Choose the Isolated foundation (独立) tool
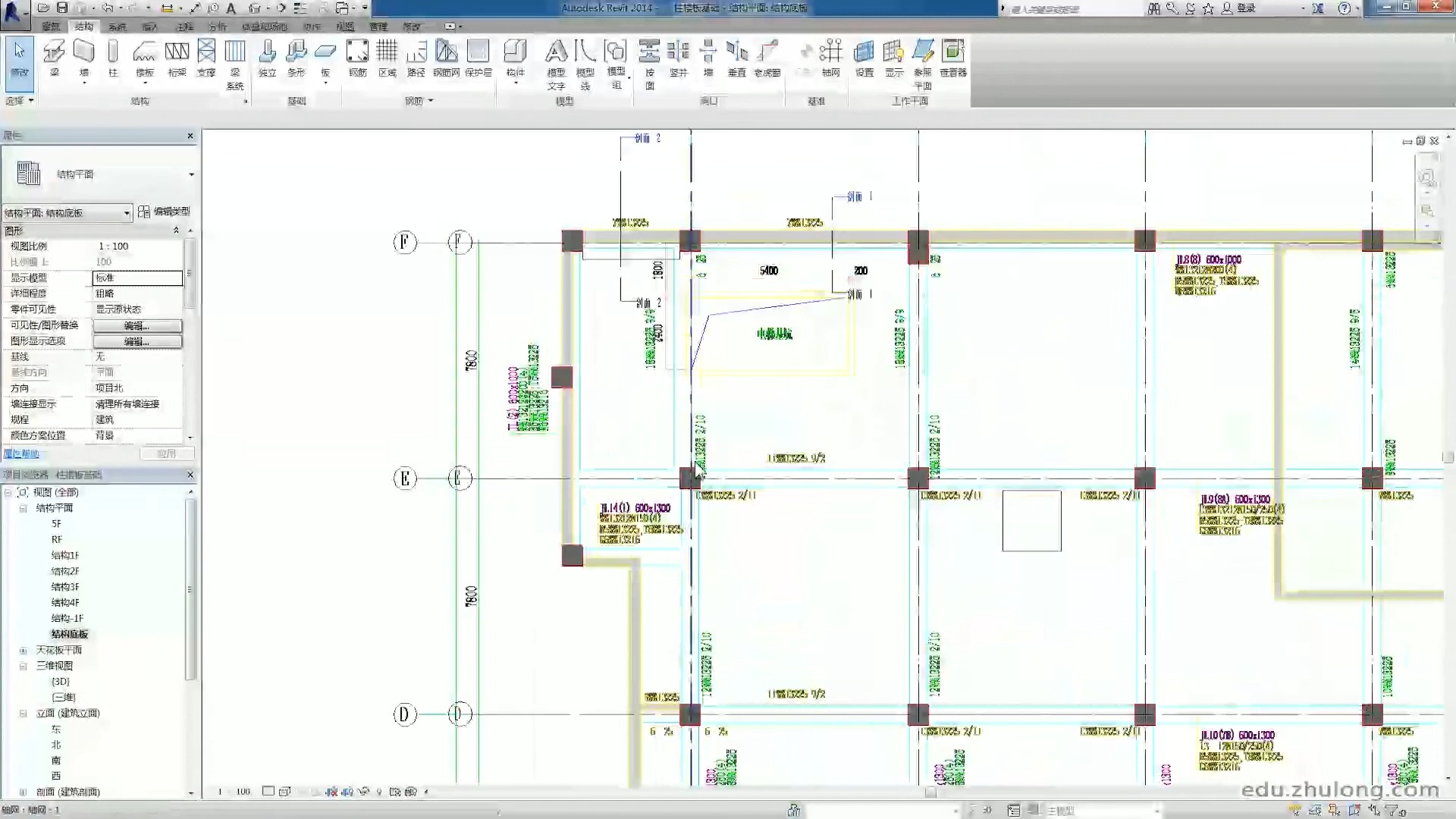1456x819 pixels. 267,58
